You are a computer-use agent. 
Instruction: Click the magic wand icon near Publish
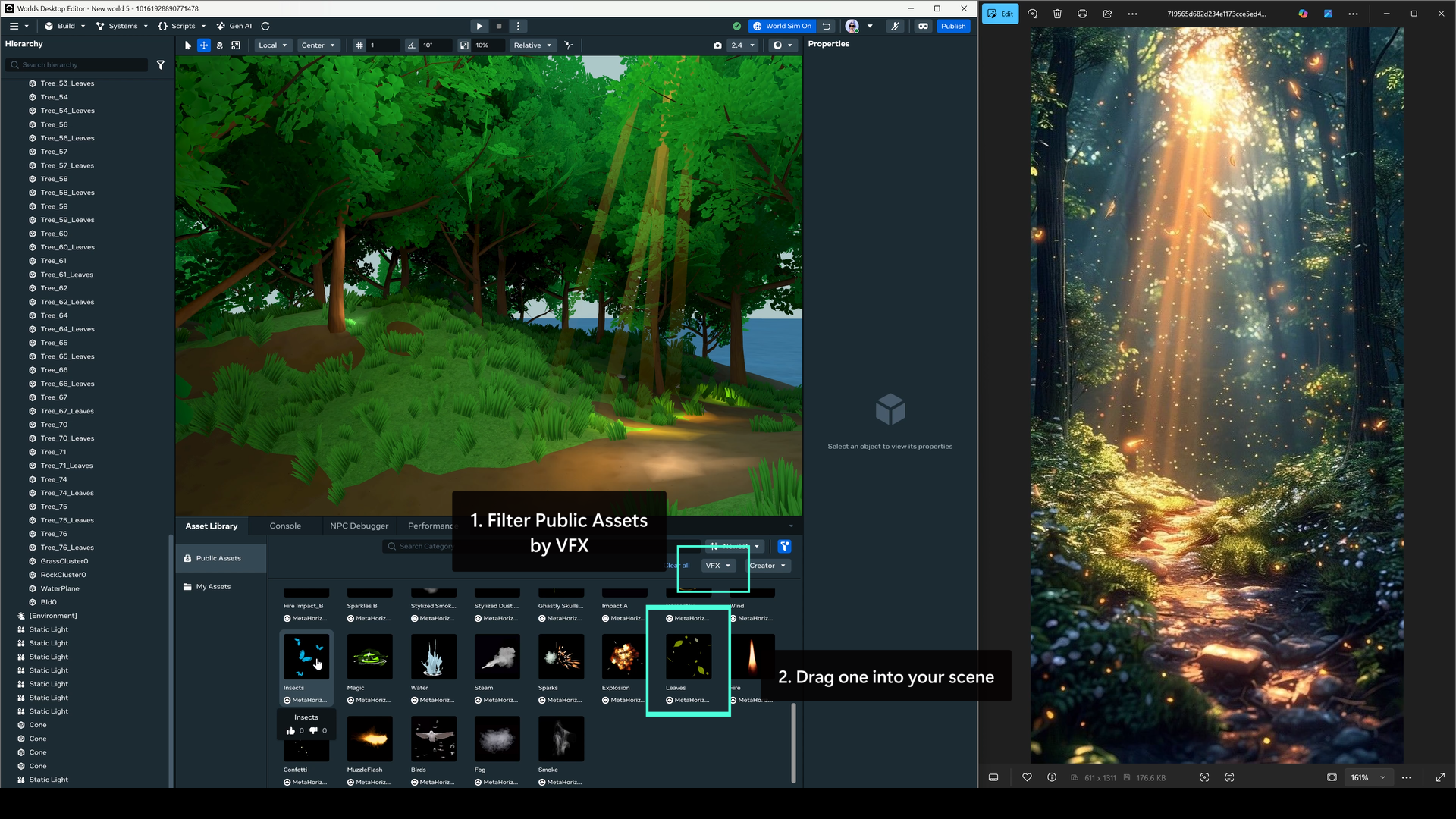[x=896, y=26]
